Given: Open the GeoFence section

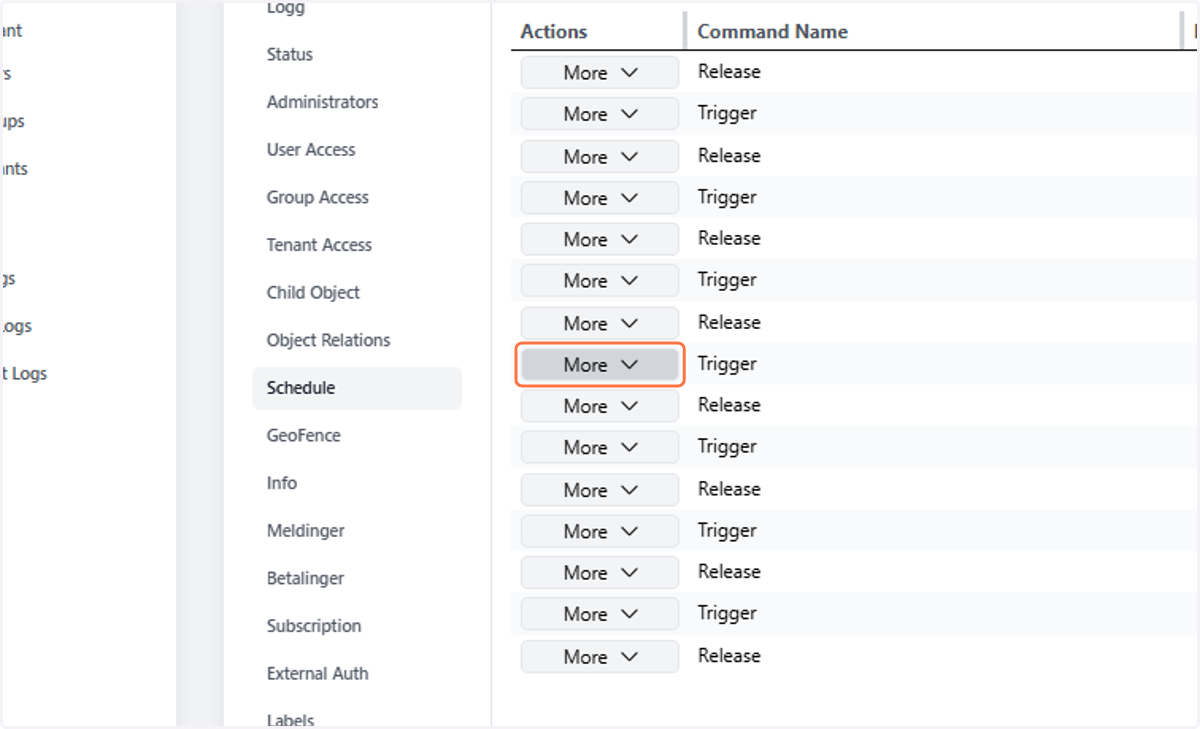Looking at the screenshot, I should coord(303,436).
